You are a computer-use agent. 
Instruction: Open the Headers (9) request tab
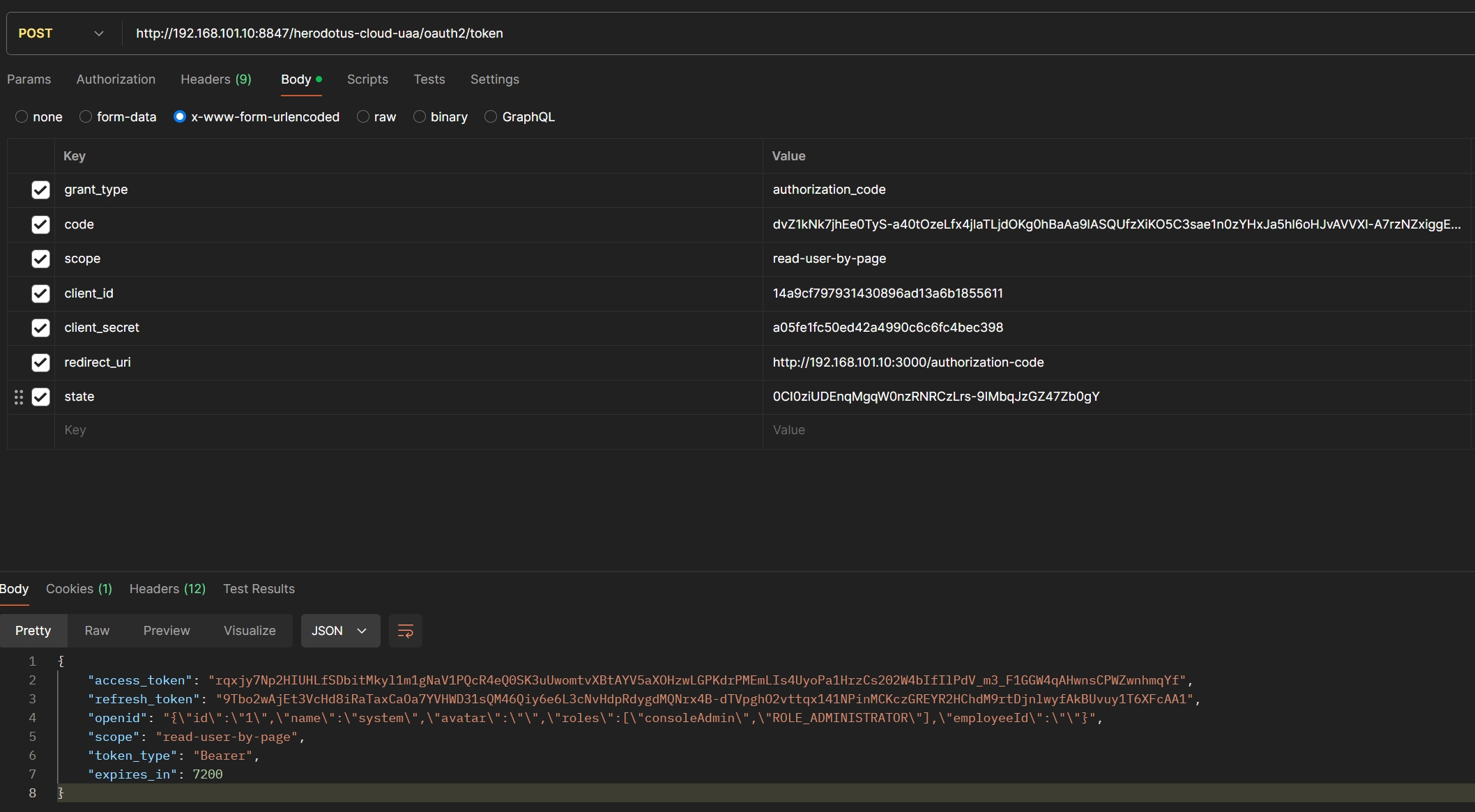(215, 79)
